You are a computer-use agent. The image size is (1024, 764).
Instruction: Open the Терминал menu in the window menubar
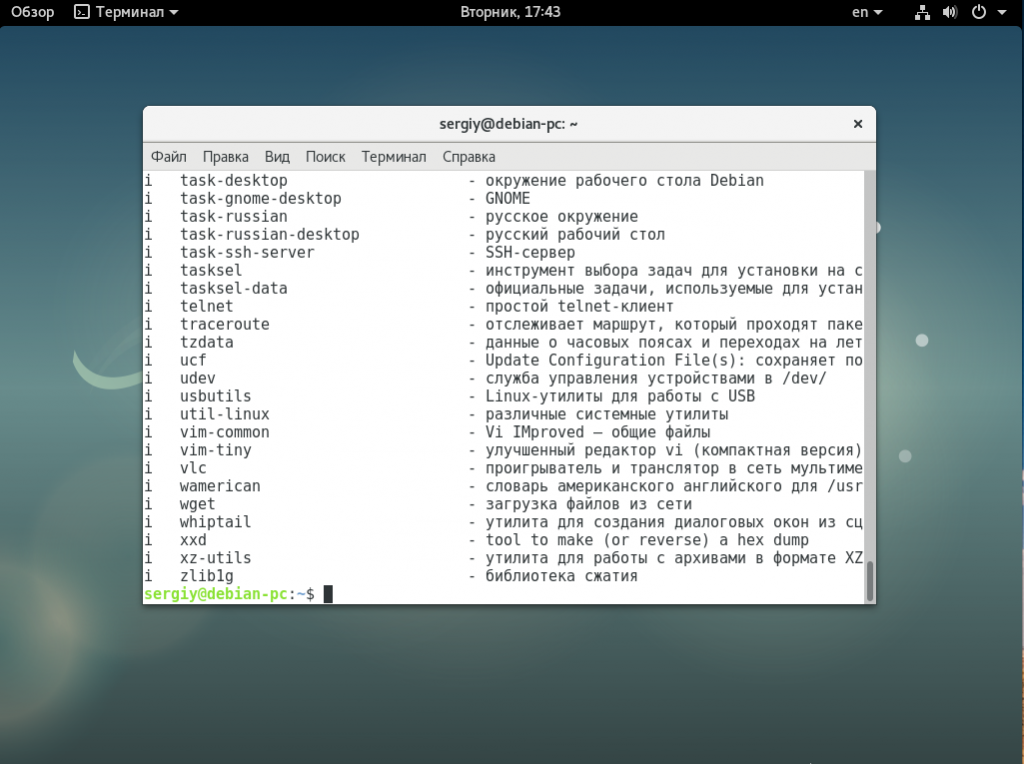(394, 156)
